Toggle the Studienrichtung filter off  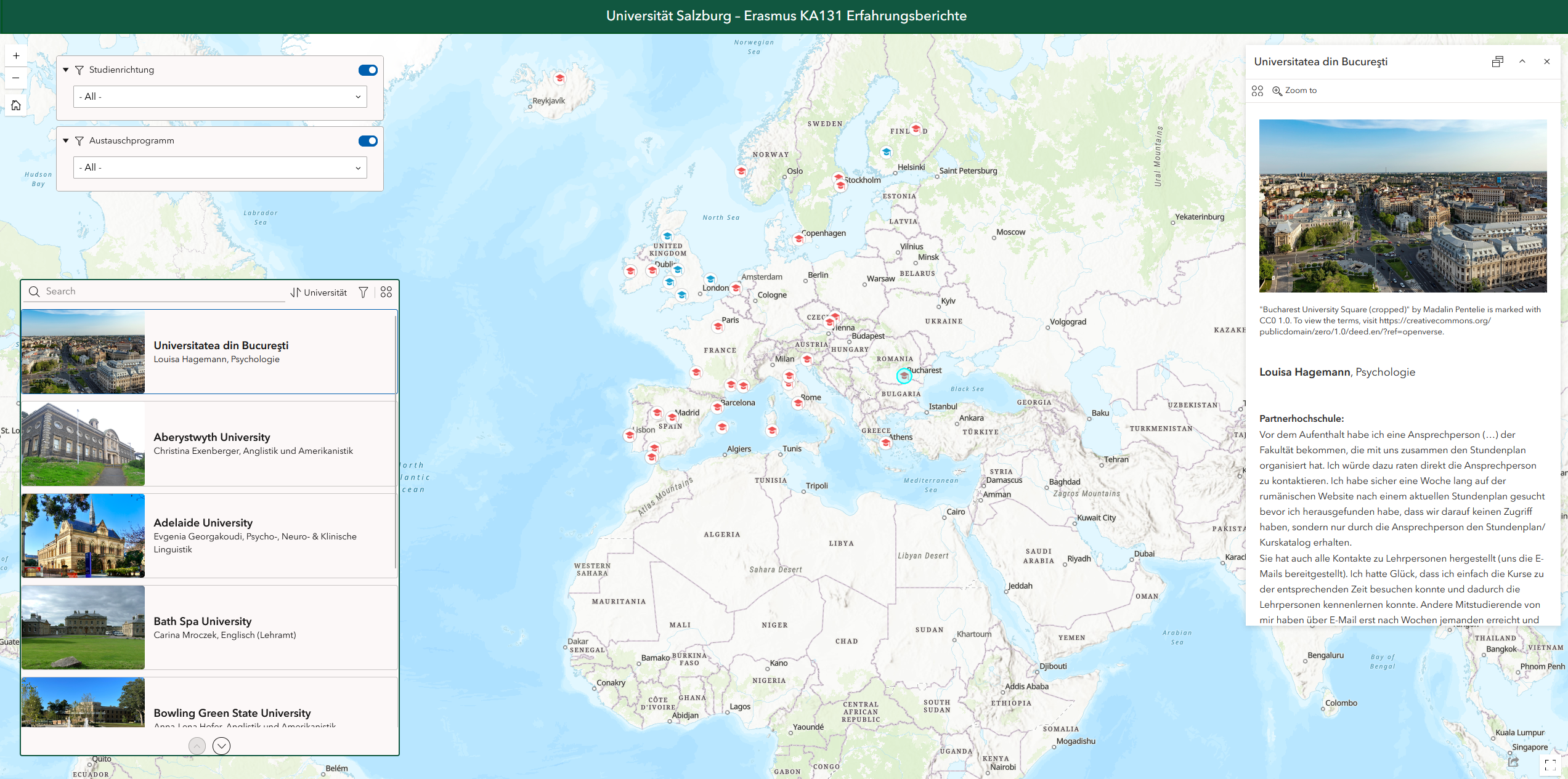[x=368, y=70]
